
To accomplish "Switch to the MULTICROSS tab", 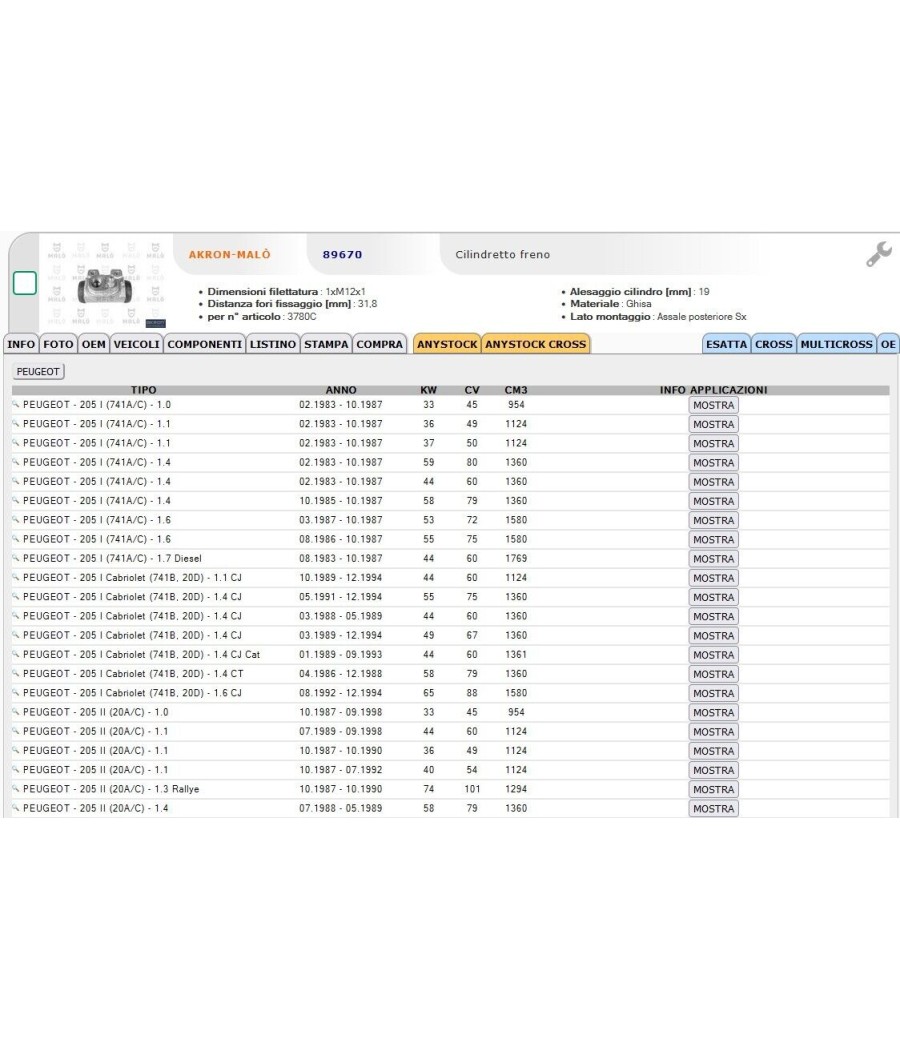I will (836, 344).
